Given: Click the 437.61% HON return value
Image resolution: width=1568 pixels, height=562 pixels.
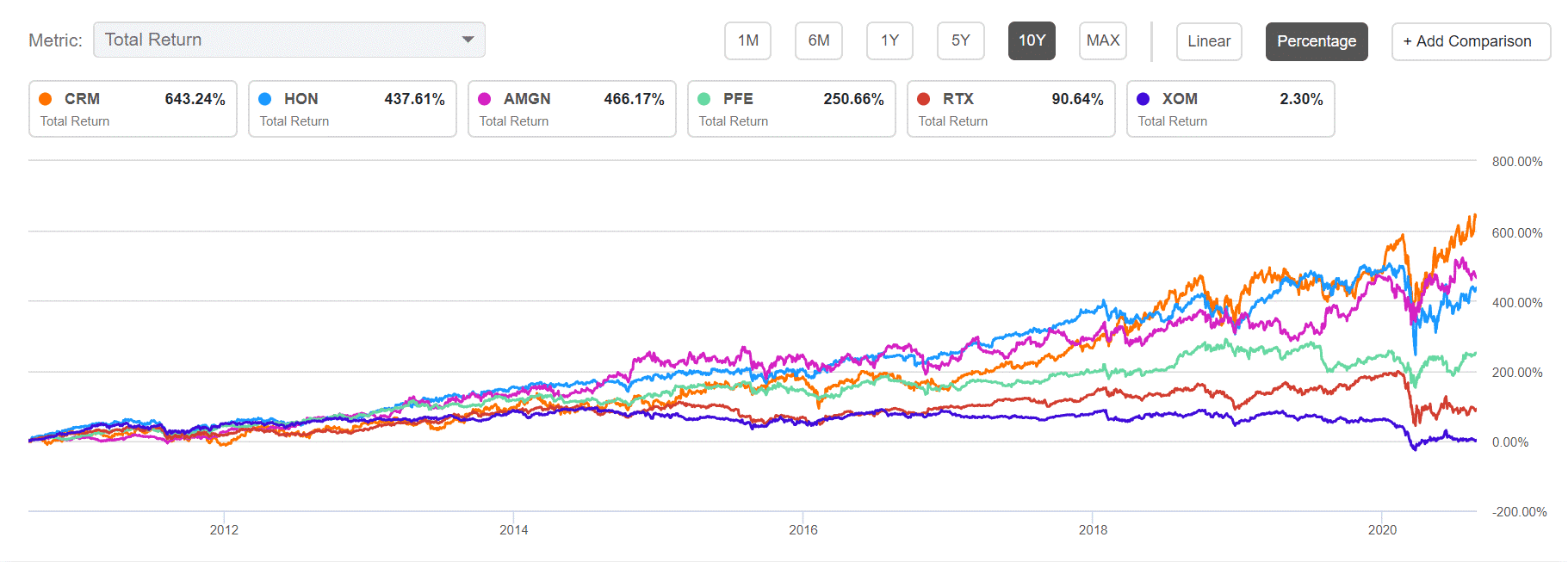Looking at the screenshot, I should pyautogui.click(x=414, y=99).
